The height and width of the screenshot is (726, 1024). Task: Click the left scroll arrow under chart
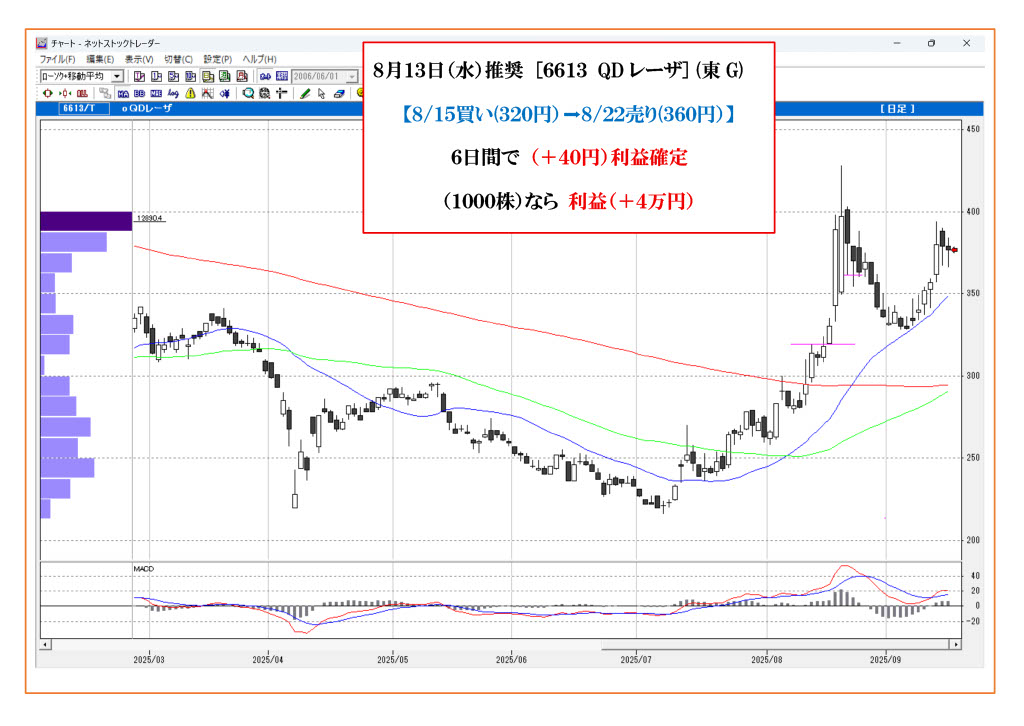[44, 646]
